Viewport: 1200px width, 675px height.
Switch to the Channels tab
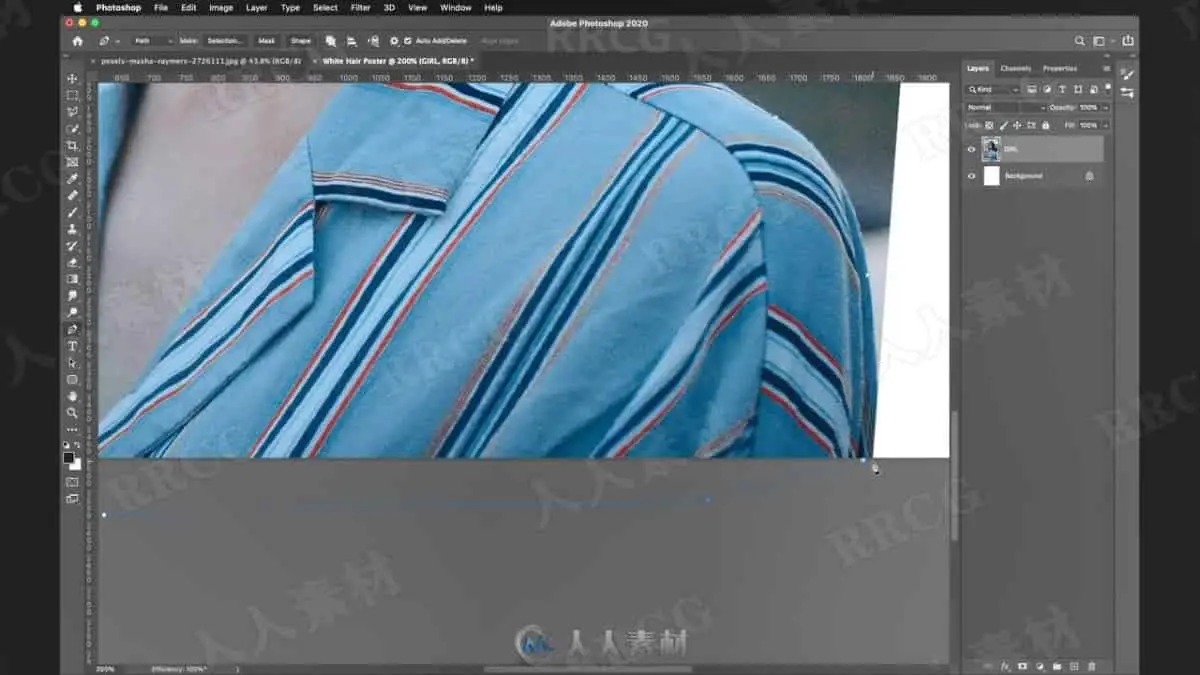[x=1015, y=69]
